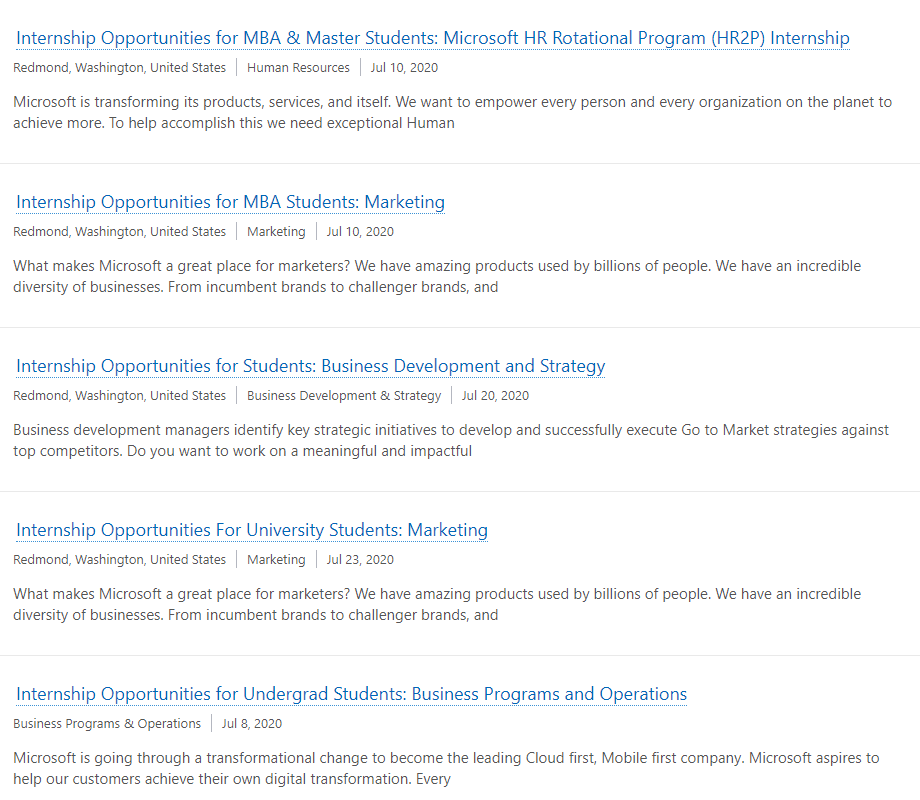The width and height of the screenshot is (920, 800).
Task: Click the Jul 20, 2020 posting date
Action: (x=495, y=396)
